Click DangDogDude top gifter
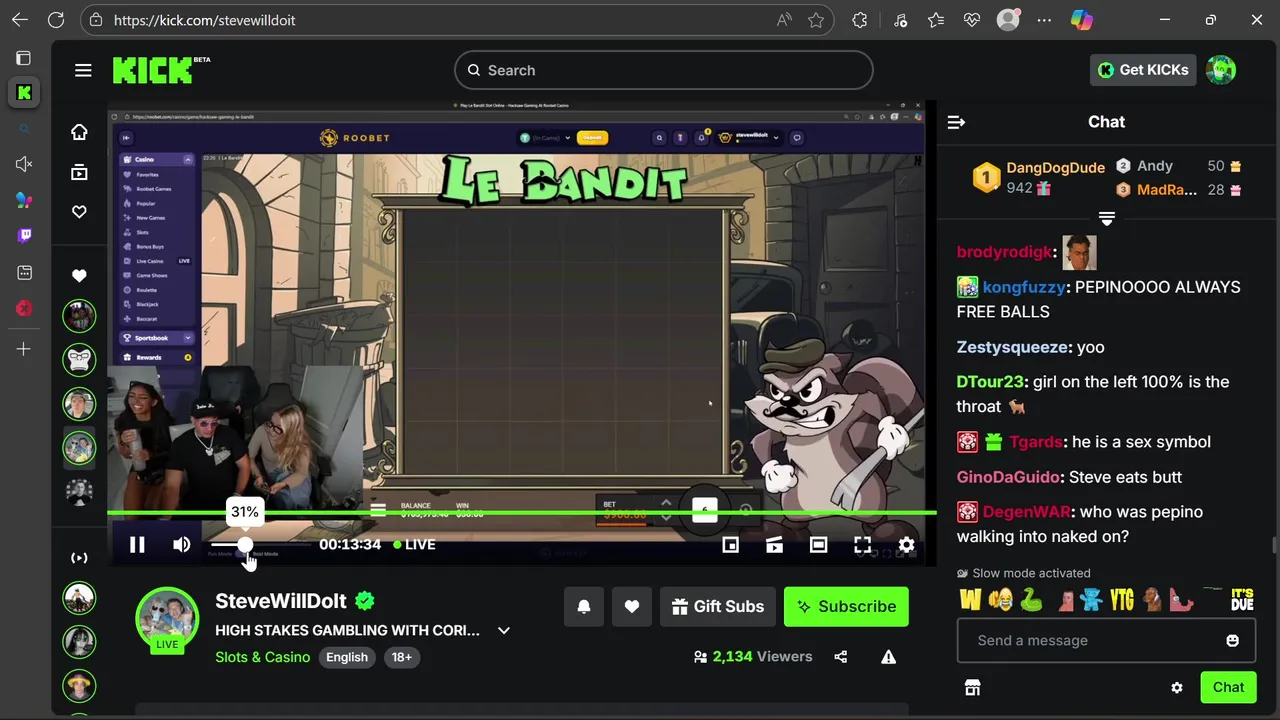This screenshot has height=720, width=1280. pos(1055,167)
